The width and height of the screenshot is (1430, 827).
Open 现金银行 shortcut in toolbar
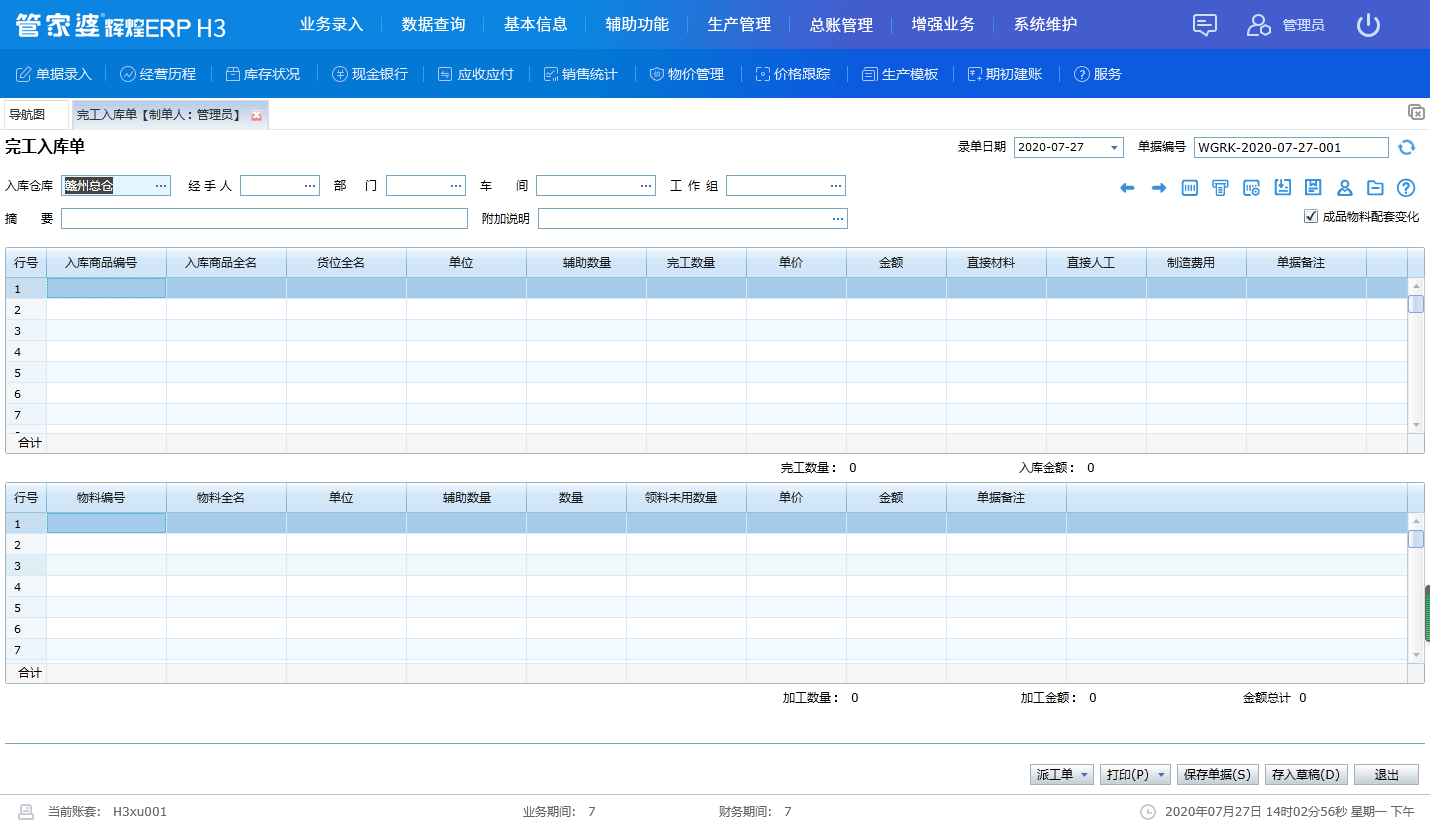pyautogui.click(x=369, y=74)
